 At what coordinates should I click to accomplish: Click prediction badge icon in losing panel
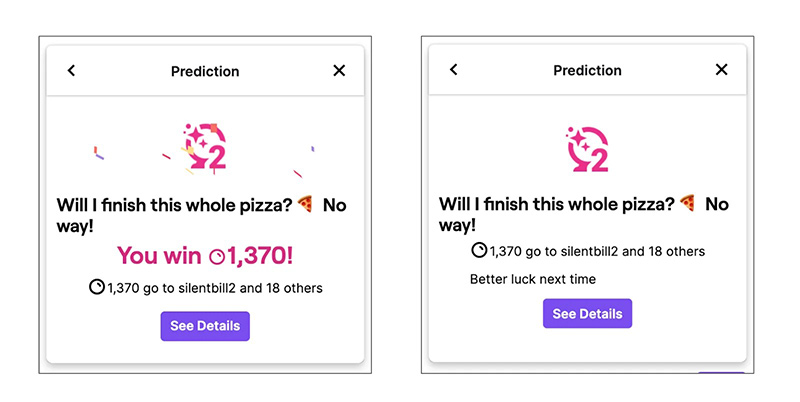pos(587,150)
